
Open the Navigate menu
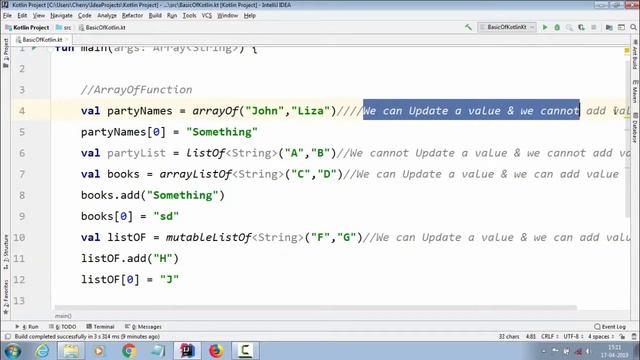click(61, 16)
